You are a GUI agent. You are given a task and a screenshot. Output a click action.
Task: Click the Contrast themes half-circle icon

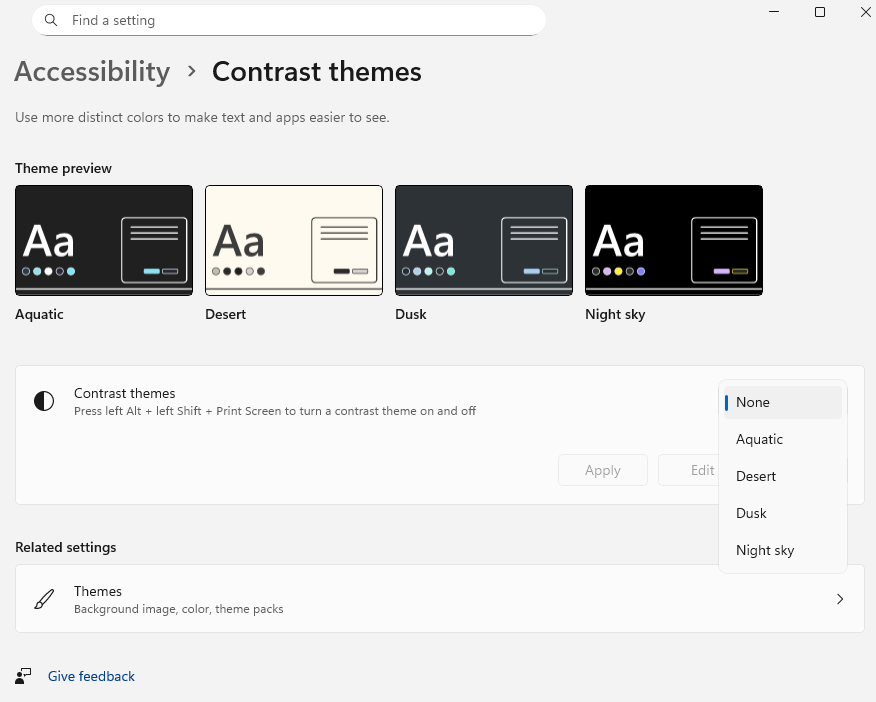[x=44, y=401]
